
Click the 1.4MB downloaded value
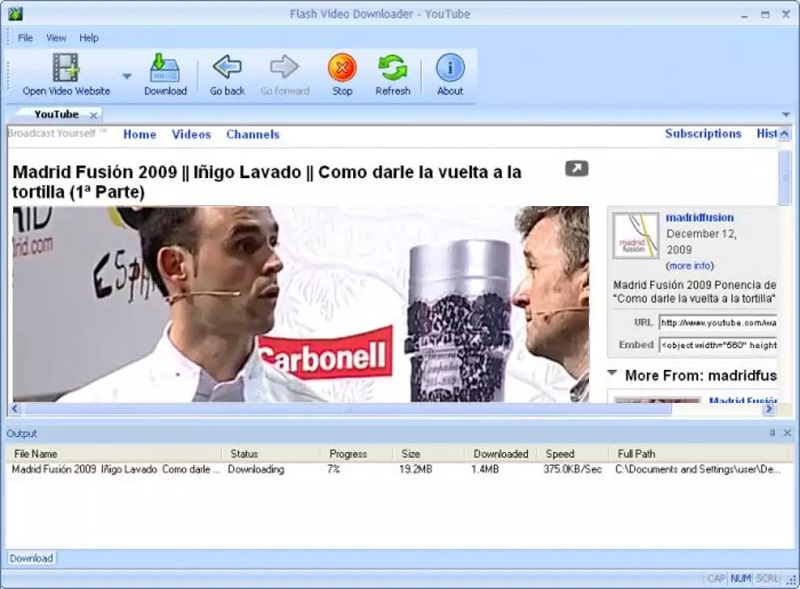pos(485,469)
